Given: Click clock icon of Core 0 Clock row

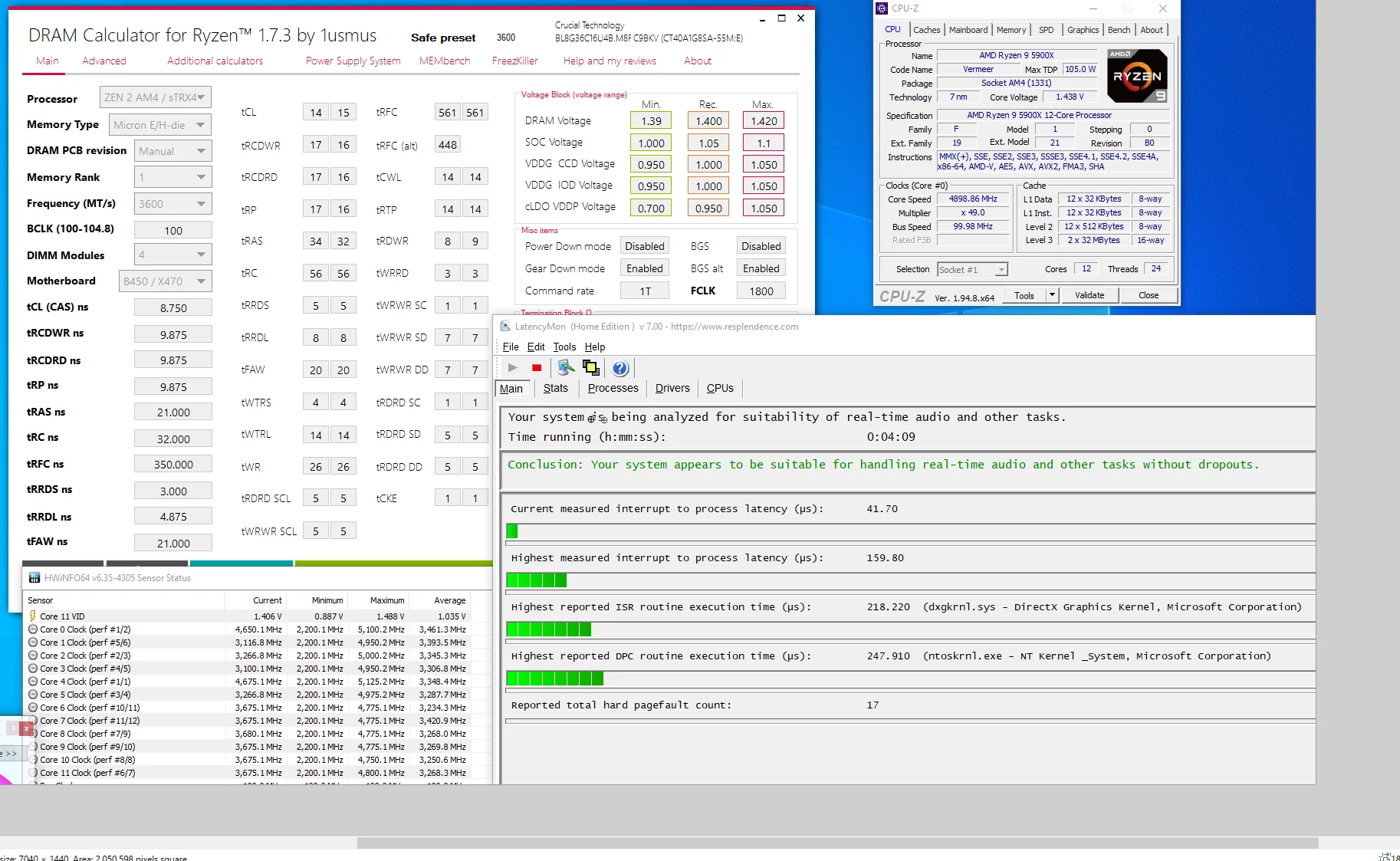Looking at the screenshot, I should (33, 629).
